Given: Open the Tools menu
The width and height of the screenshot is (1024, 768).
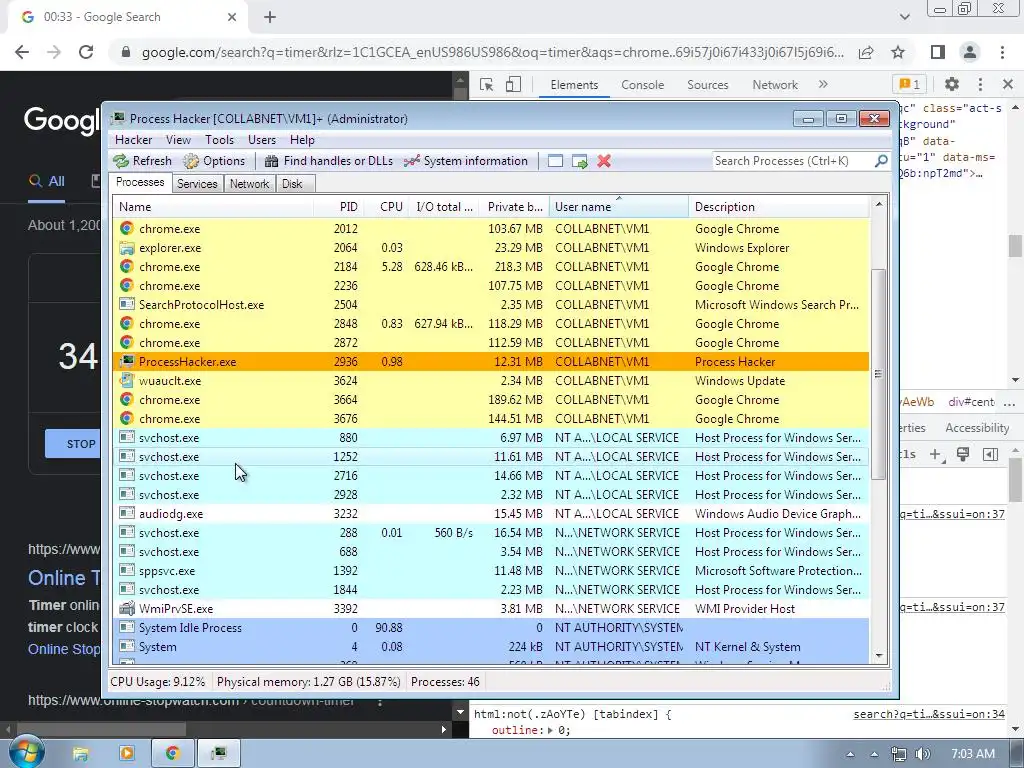Looking at the screenshot, I should 219,140.
